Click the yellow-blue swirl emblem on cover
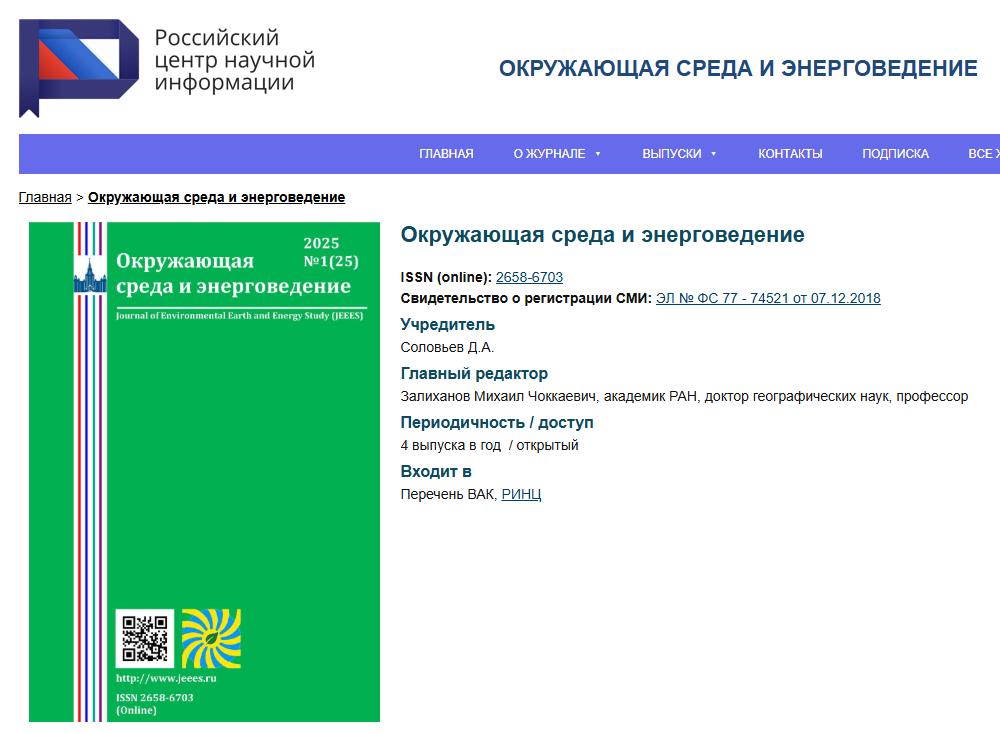This screenshot has height=733, width=1000. click(211, 638)
